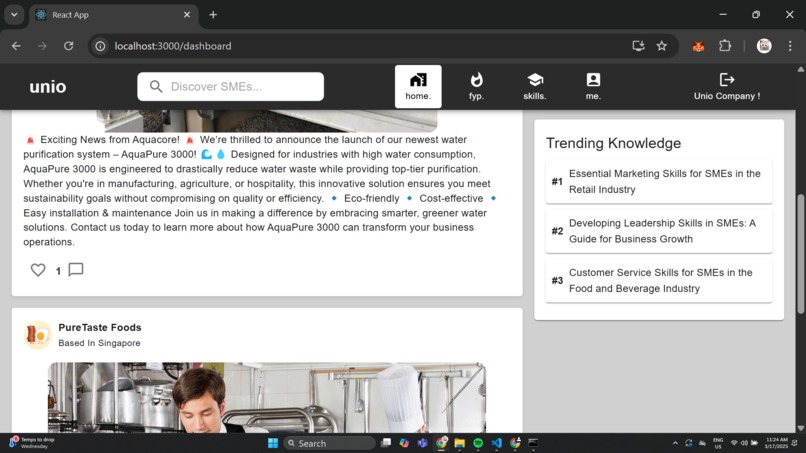Open the Chrome profile avatar
Screen dimensions: 806x453
(x=764, y=46)
